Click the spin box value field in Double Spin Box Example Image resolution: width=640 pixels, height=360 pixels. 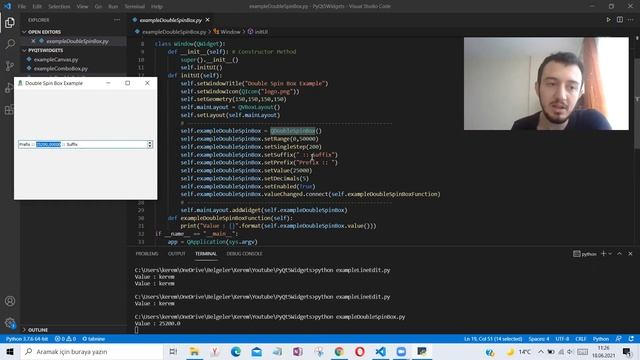point(82,144)
